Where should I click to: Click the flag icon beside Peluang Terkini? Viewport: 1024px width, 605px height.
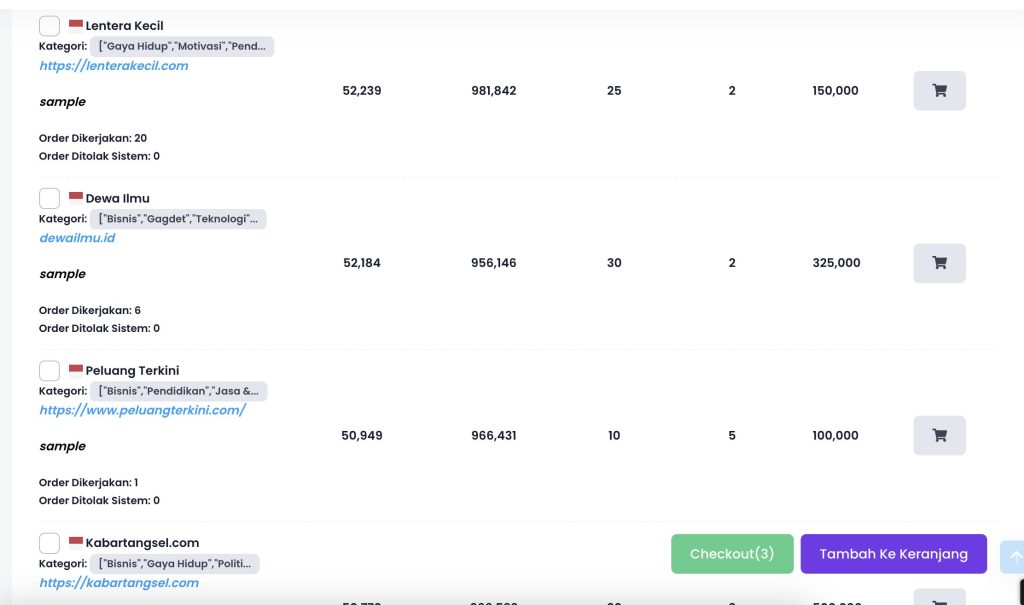[x=76, y=370]
